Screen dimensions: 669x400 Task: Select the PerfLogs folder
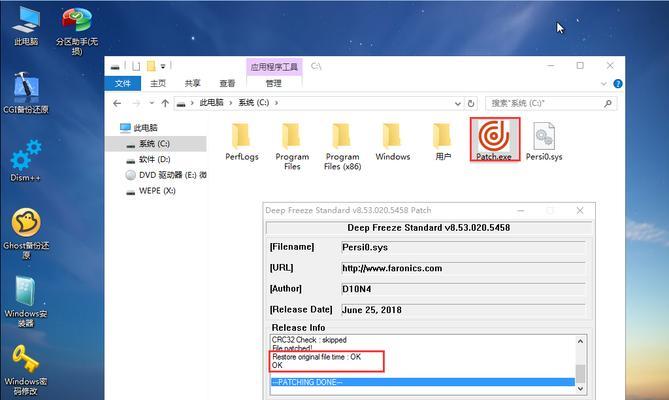[x=241, y=142]
